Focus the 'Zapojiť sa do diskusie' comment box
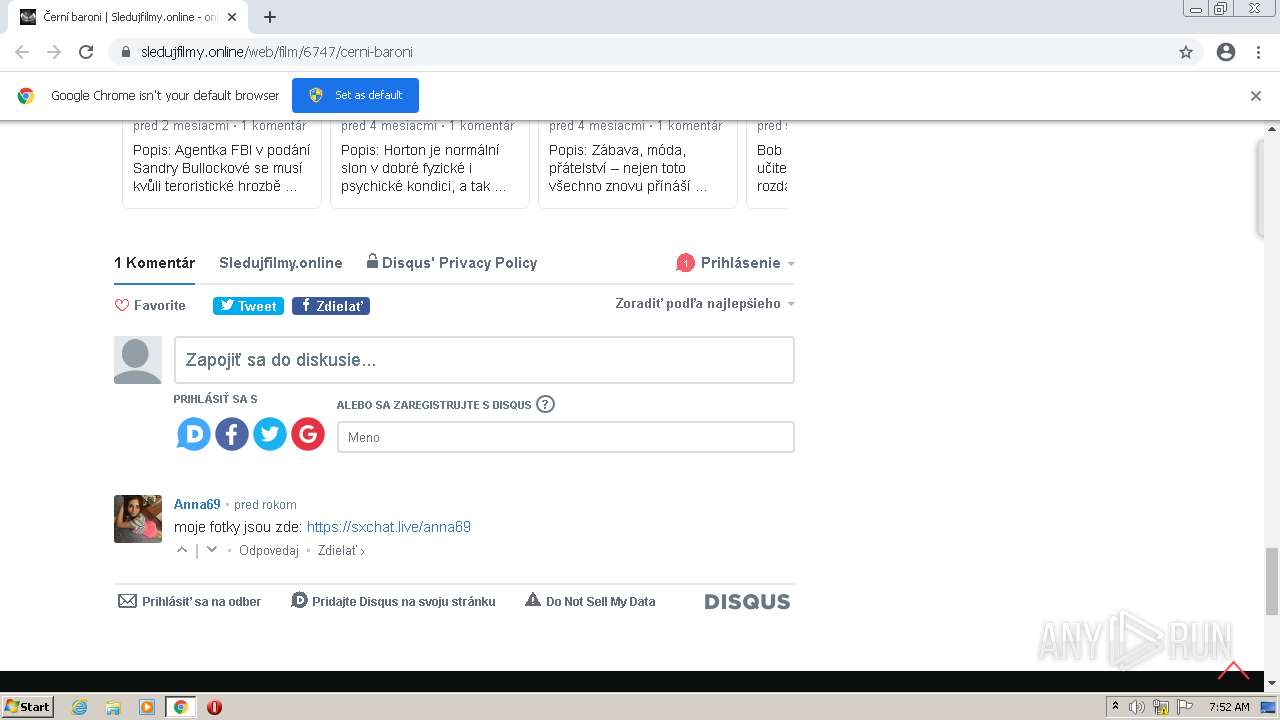This screenshot has height=720, width=1280. (484, 360)
